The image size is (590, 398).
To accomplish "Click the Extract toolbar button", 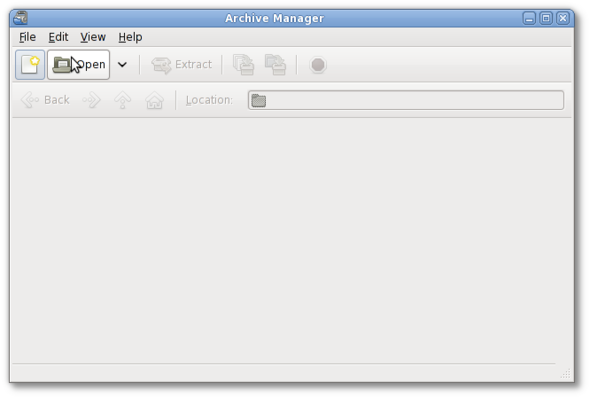I will (x=182, y=65).
